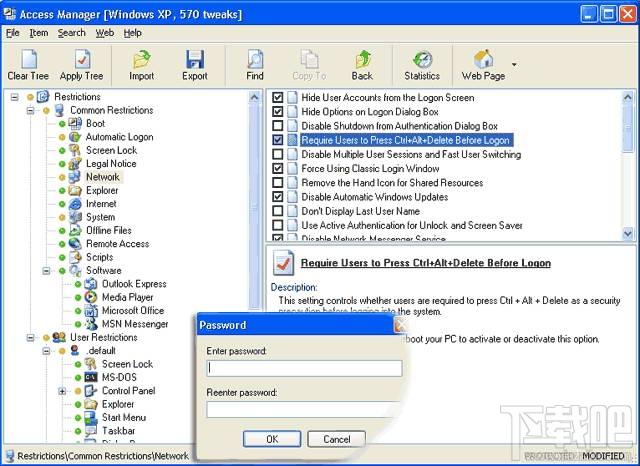Image resolution: width=640 pixels, height=466 pixels.
Task: Click the Web Page house icon
Action: click(483, 60)
